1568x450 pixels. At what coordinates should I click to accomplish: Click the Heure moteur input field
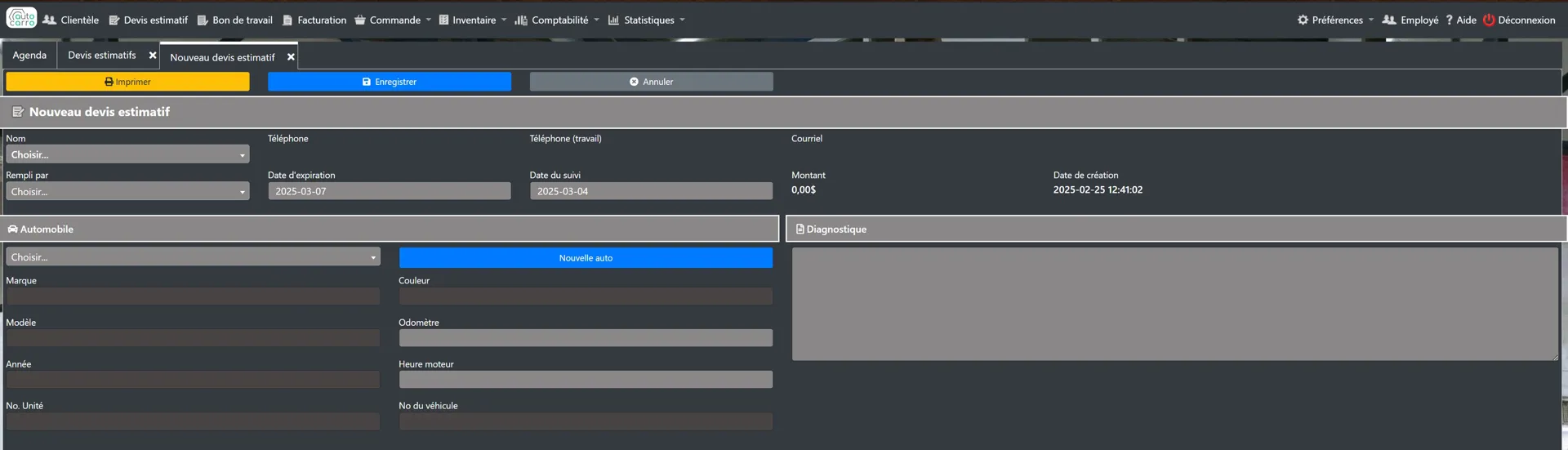point(586,379)
